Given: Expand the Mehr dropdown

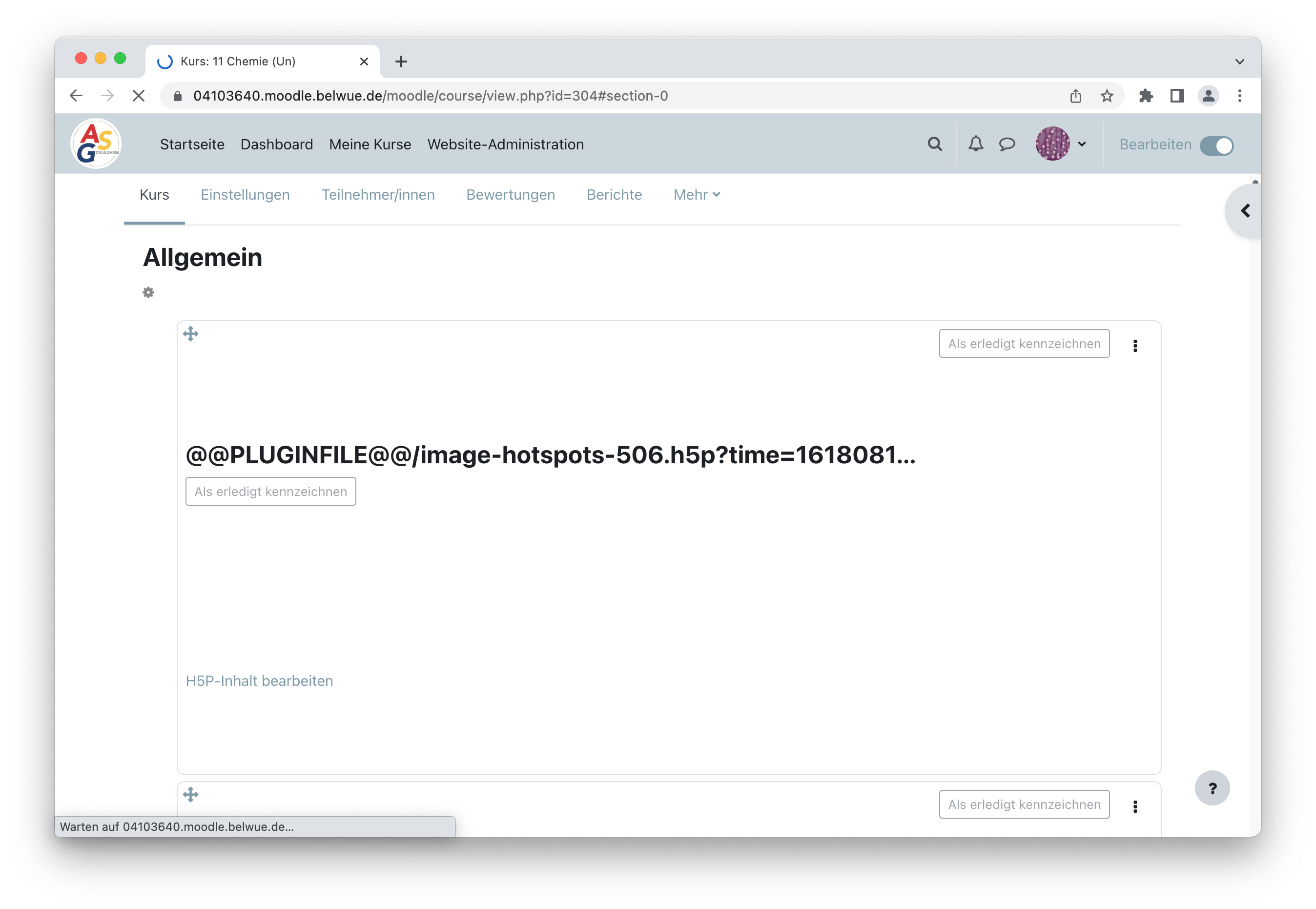Looking at the screenshot, I should click(696, 195).
